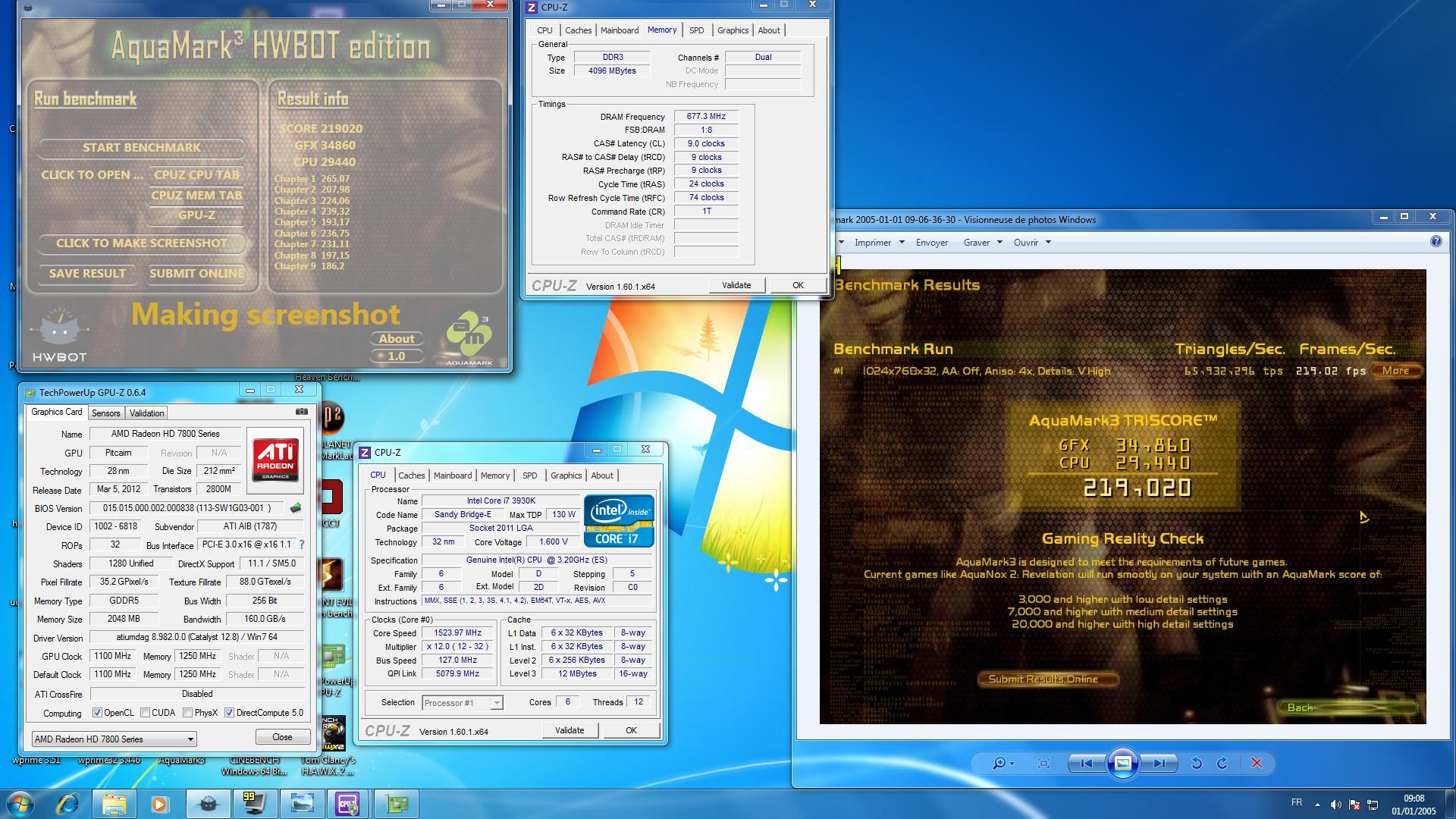This screenshot has height=819, width=1456.
Task: Open the Windows Start menu orb
Action: [20, 803]
